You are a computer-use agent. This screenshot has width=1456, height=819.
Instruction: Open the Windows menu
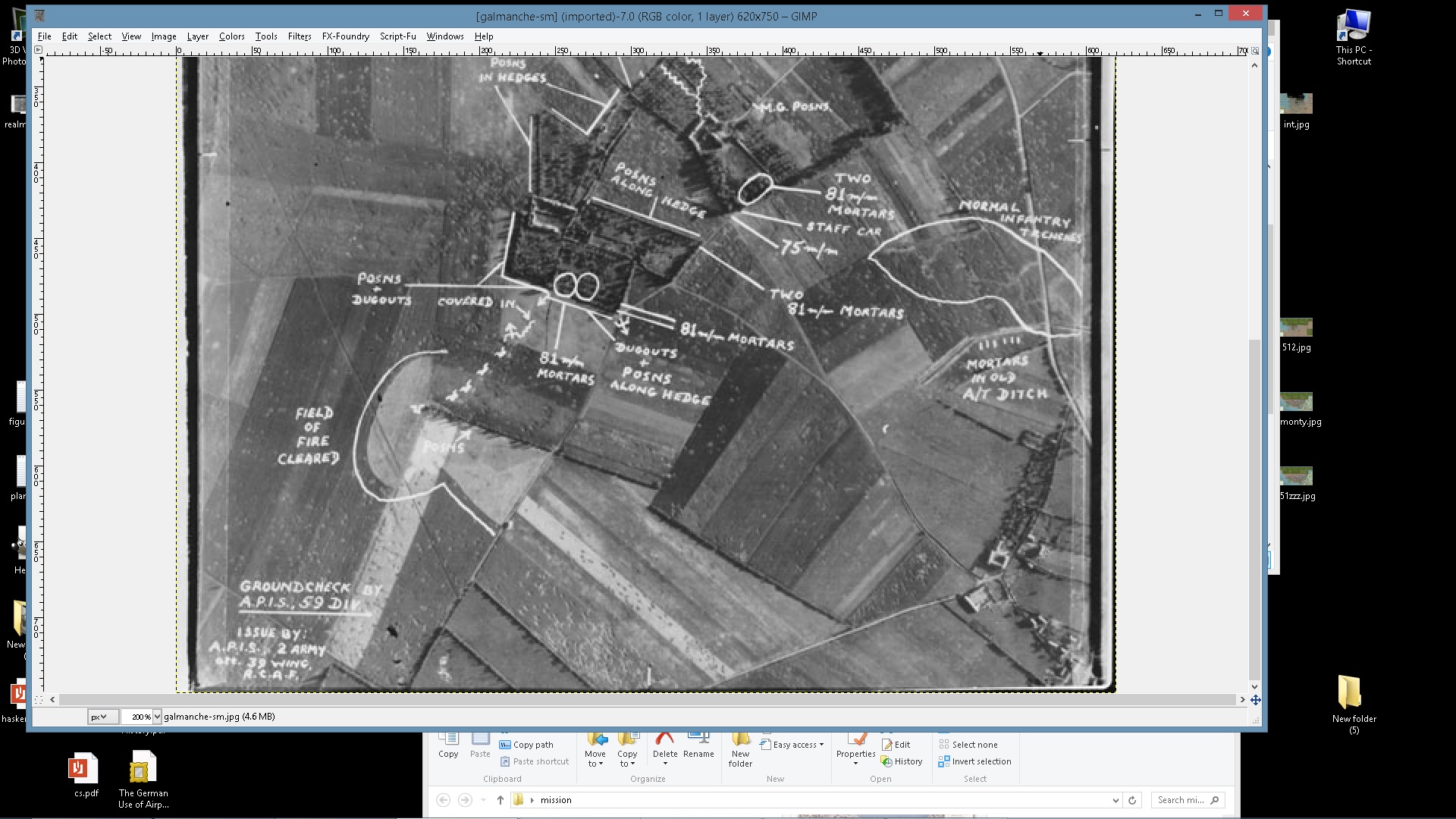tap(445, 36)
